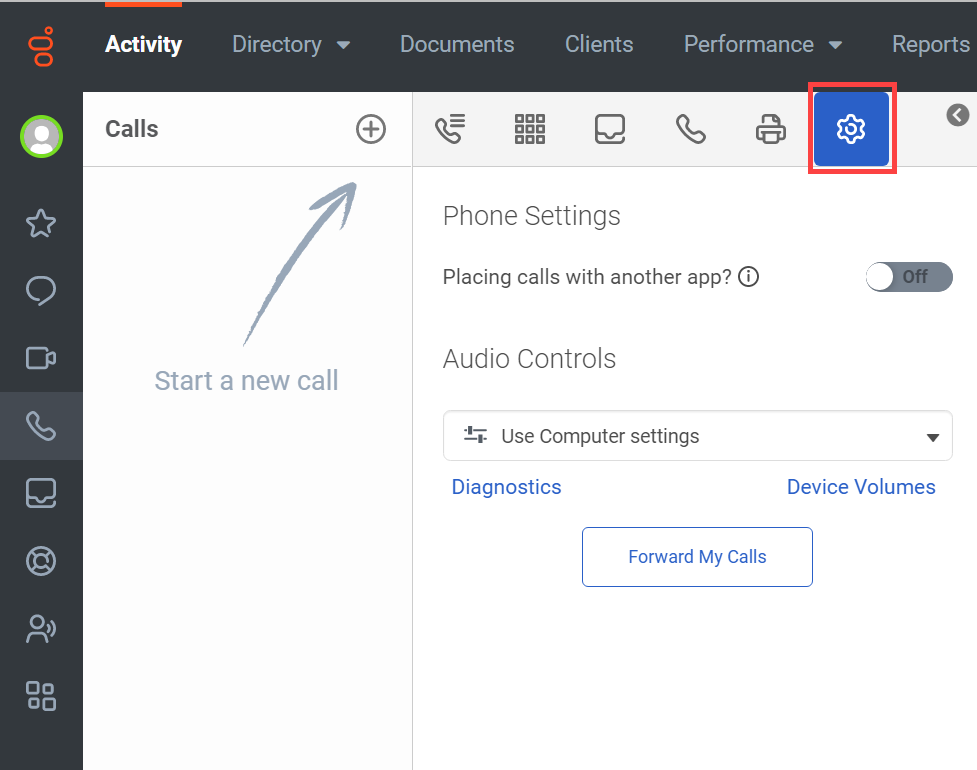
Task: Click the plus icon to start new call
Action: click(x=371, y=129)
